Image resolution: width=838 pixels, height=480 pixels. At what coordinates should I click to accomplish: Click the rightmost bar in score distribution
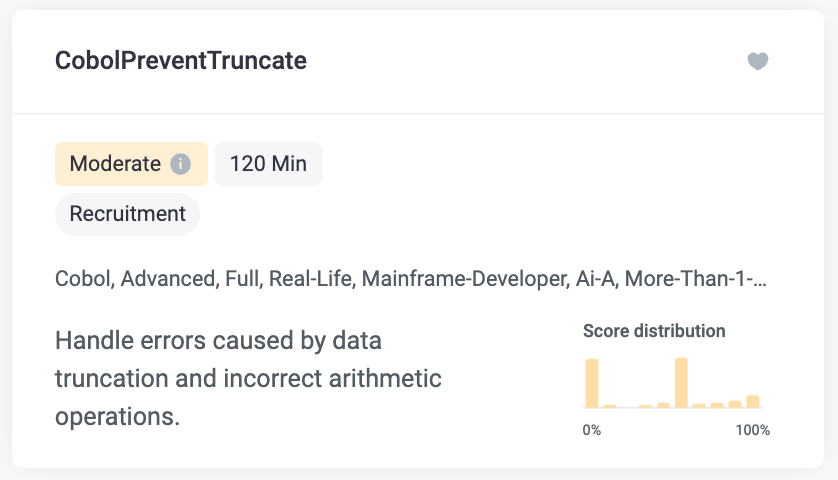[752, 401]
